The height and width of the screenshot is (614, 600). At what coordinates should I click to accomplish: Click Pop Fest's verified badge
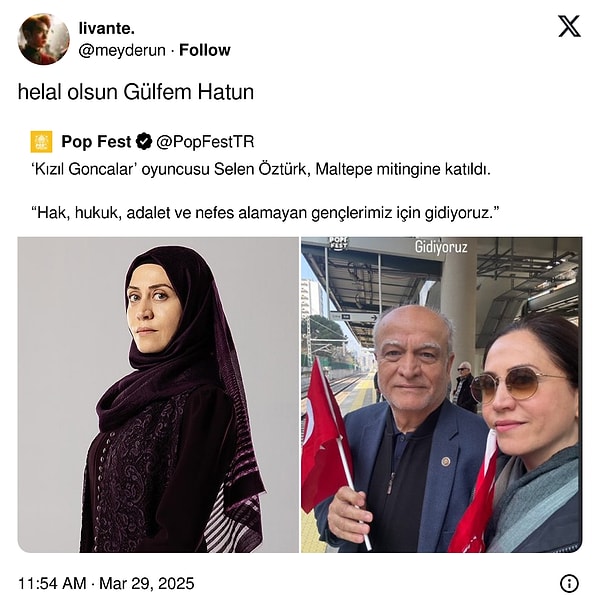click(144, 142)
